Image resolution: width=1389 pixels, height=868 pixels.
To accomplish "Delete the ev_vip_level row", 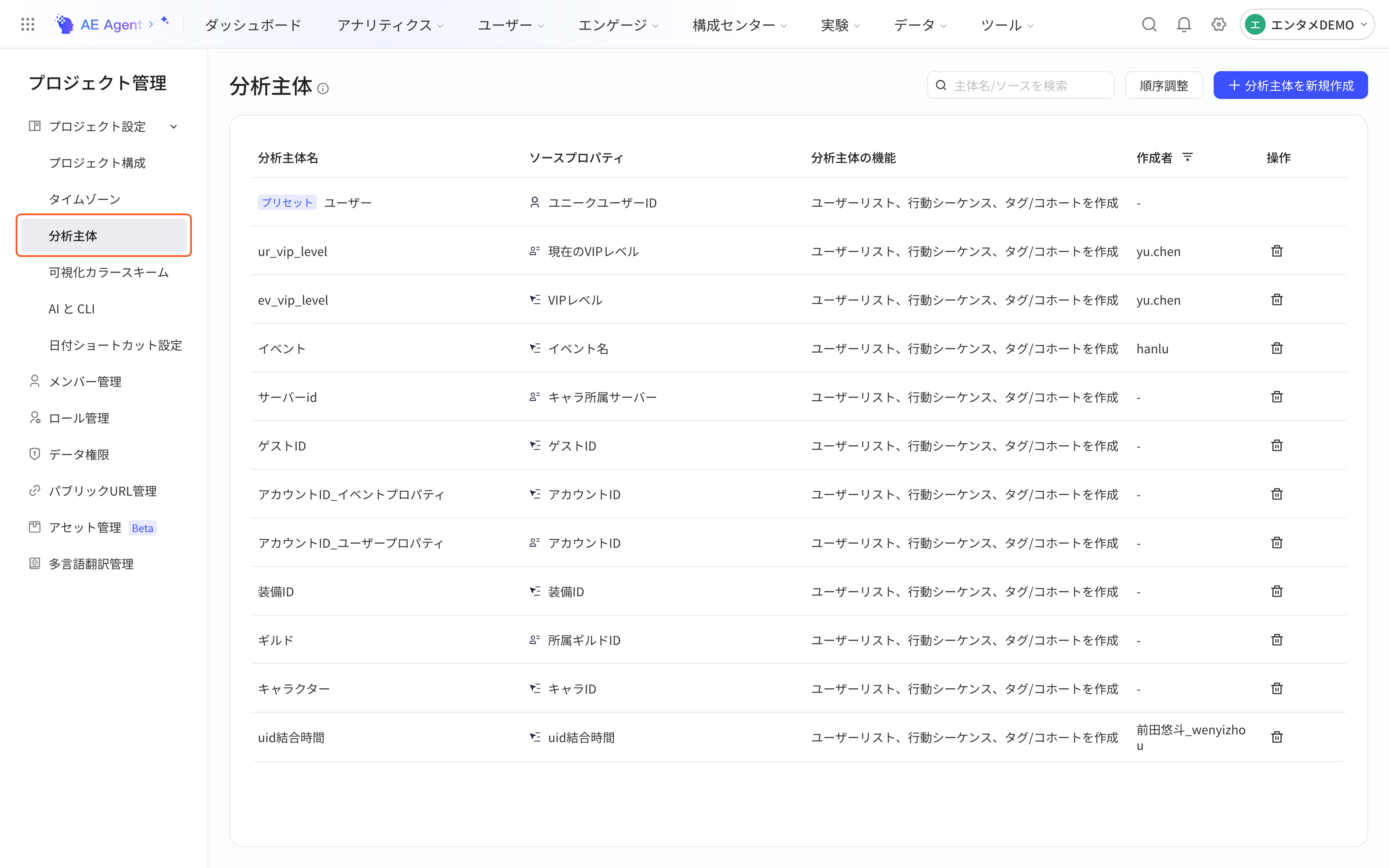I will (x=1277, y=299).
